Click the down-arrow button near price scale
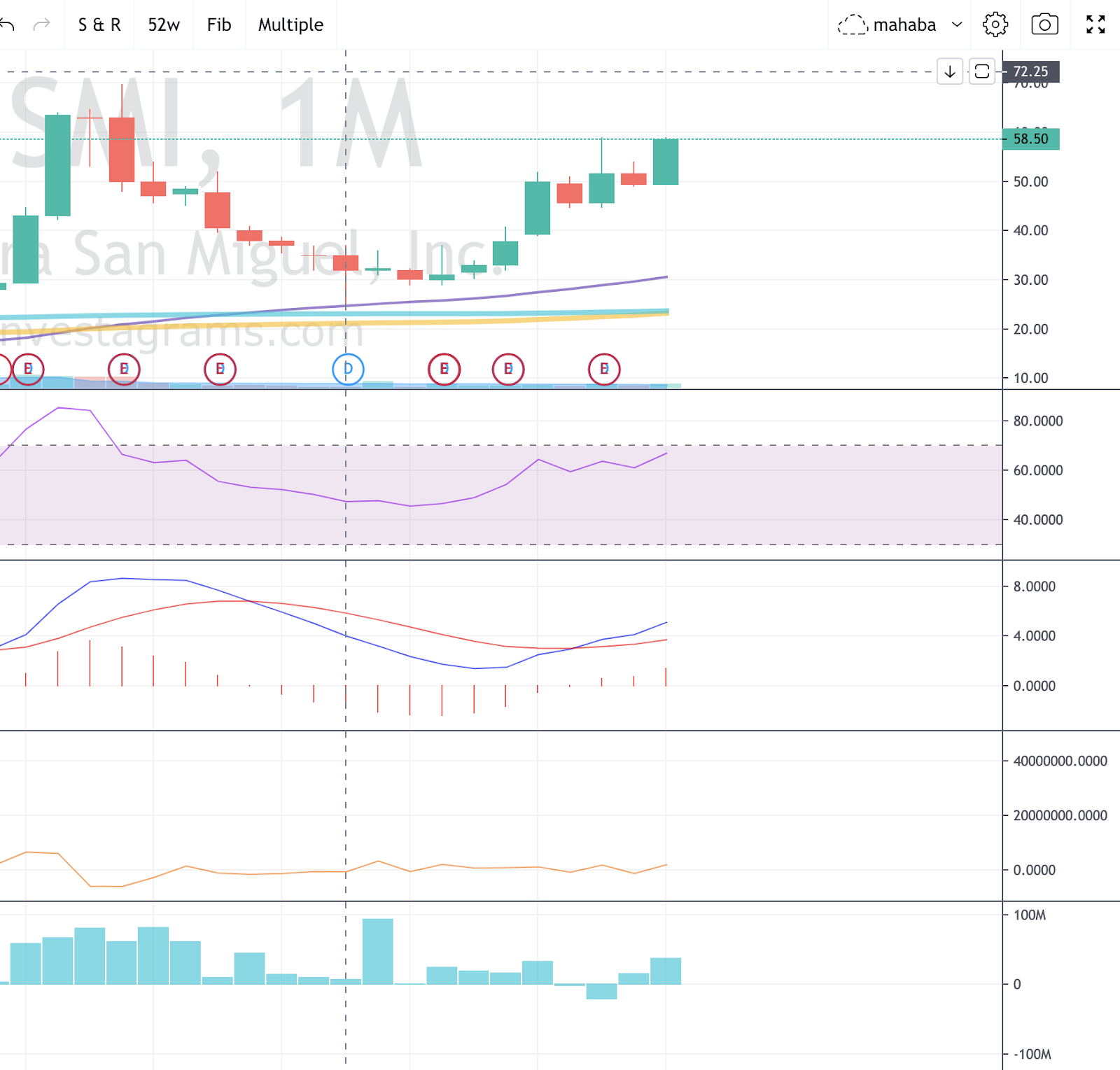 tap(950, 71)
